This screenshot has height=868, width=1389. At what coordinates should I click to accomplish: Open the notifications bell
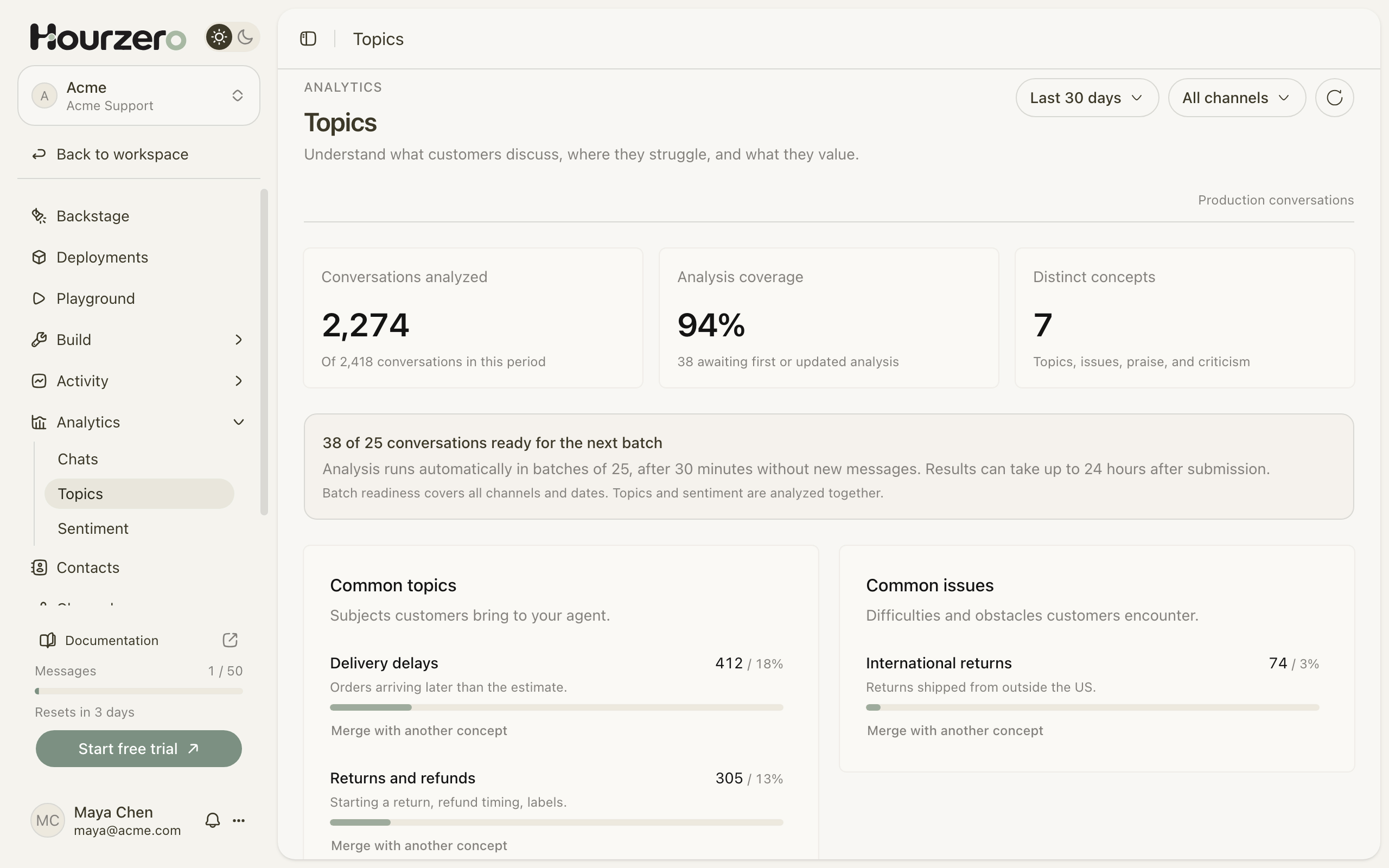tap(212, 820)
